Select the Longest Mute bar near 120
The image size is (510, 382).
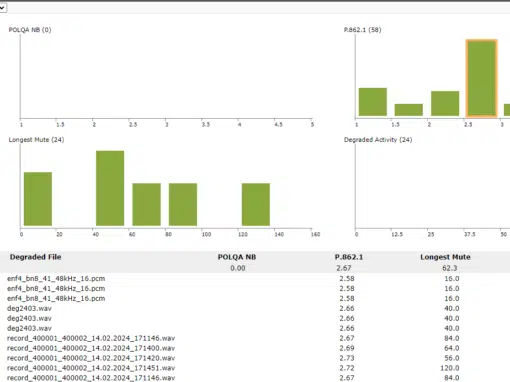pyautogui.click(x=256, y=204)
